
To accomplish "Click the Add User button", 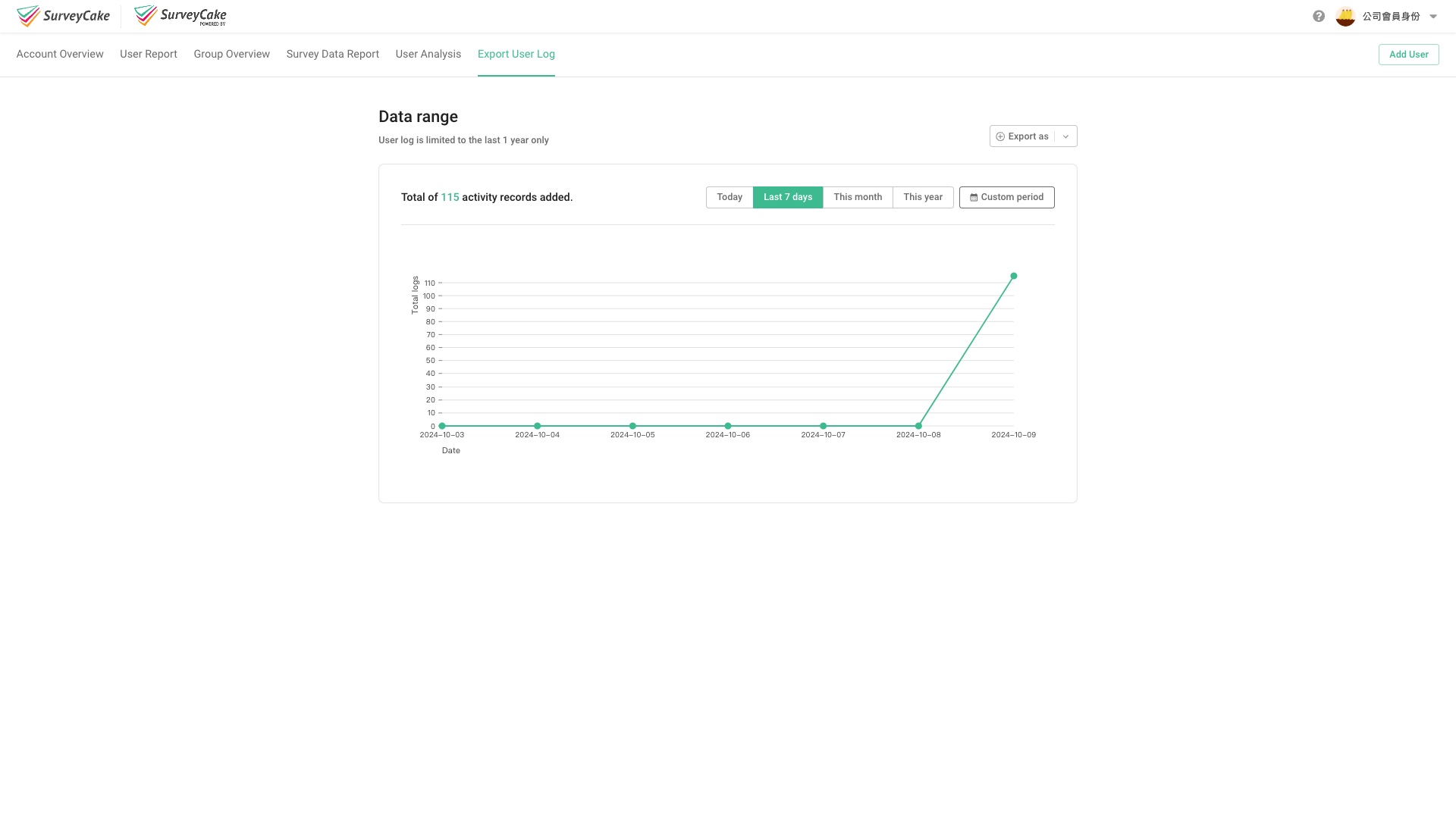I will [x=1408, y=54].
